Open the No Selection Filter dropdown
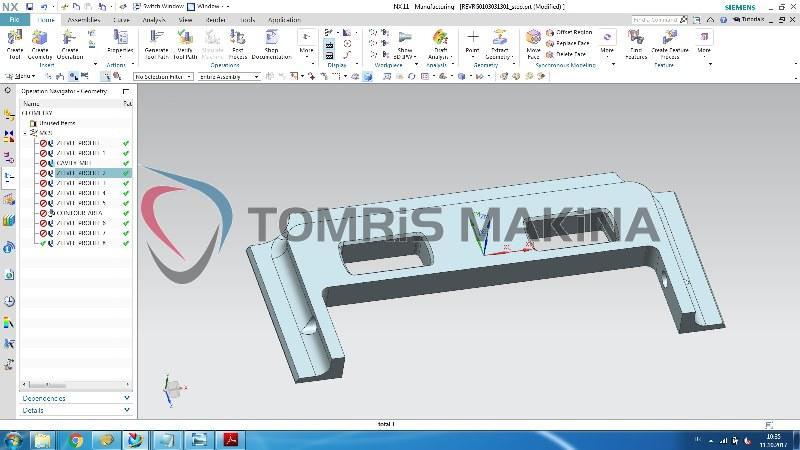The height and width of the screenshot is (450, 800). tap(163, 77)
